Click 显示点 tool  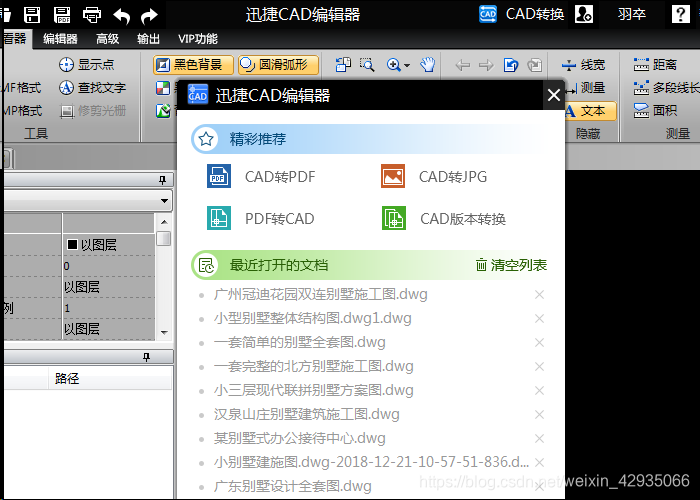[x=87, y=65]
